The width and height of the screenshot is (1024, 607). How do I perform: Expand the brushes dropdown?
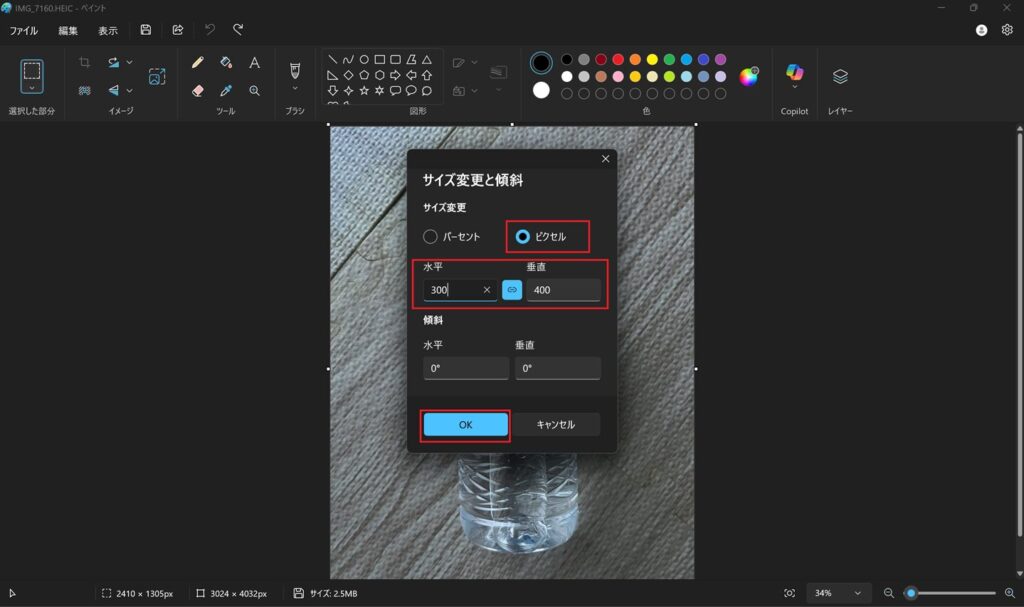(x=295, y=88)
